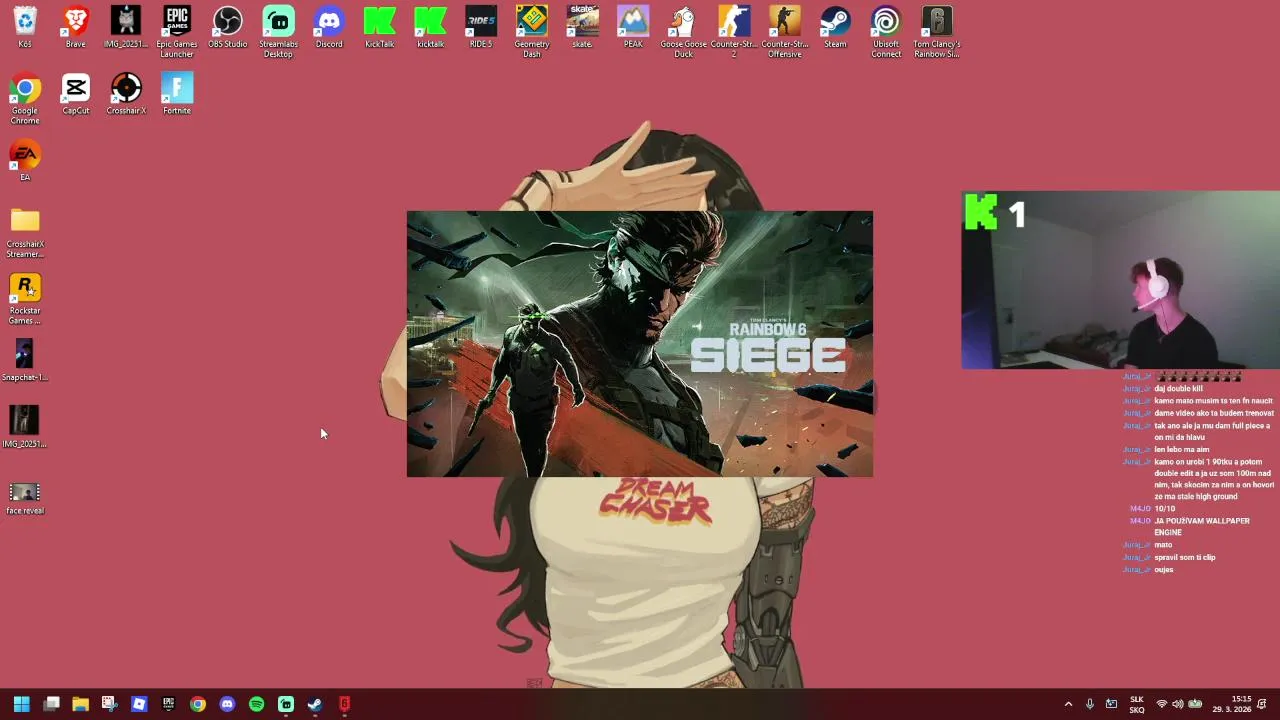Click the screen tray icon beside the microphone
The width and height of the screenshot is (1280, 720).
[x=1111, y=704]
